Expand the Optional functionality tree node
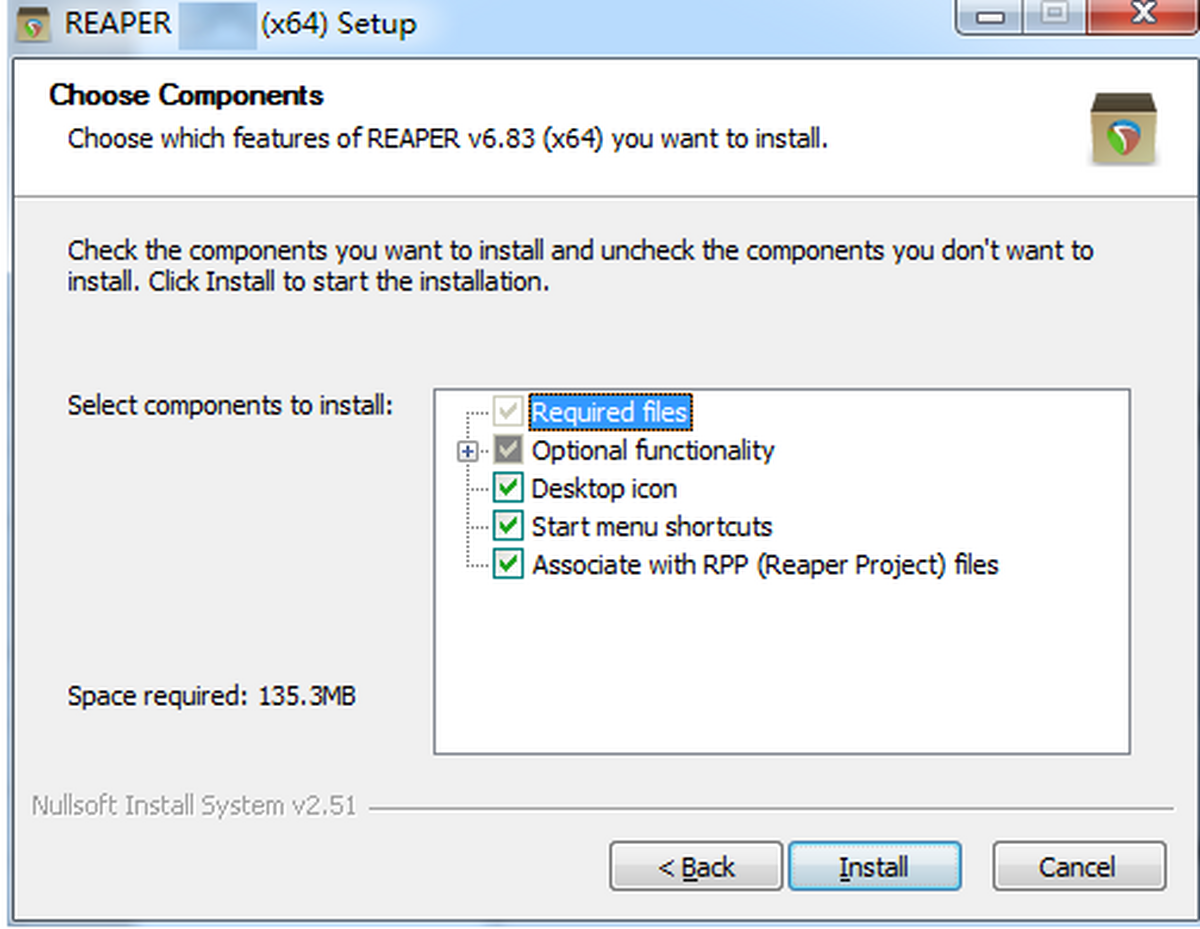This screenshot has width=1200, height=929. click(466, 452)
